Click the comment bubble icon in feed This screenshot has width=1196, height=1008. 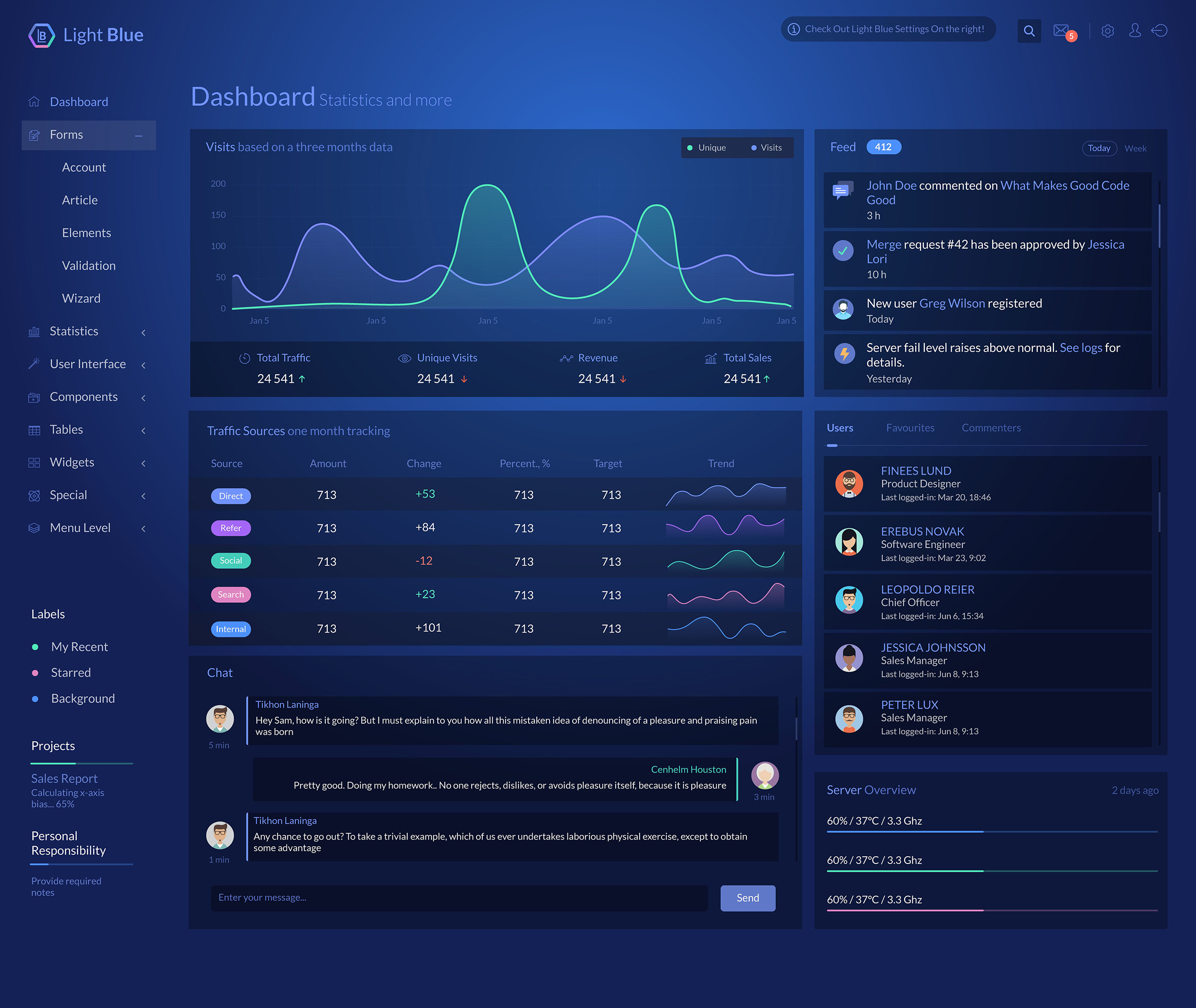[843, 190]
